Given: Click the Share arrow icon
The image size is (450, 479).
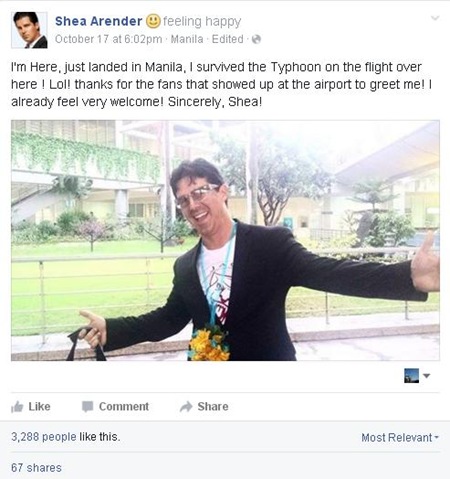Looking at the screenshot, I should coord(186,407).
